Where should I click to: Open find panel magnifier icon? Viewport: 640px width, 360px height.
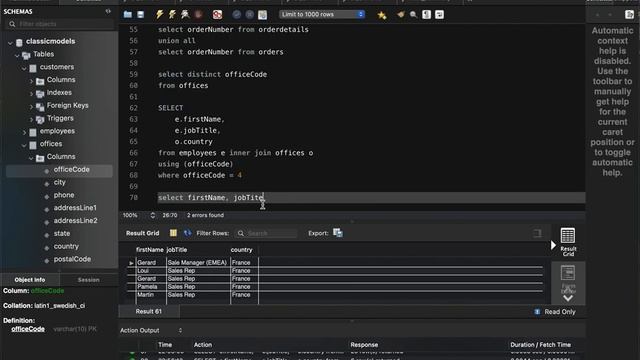[413, 15]
